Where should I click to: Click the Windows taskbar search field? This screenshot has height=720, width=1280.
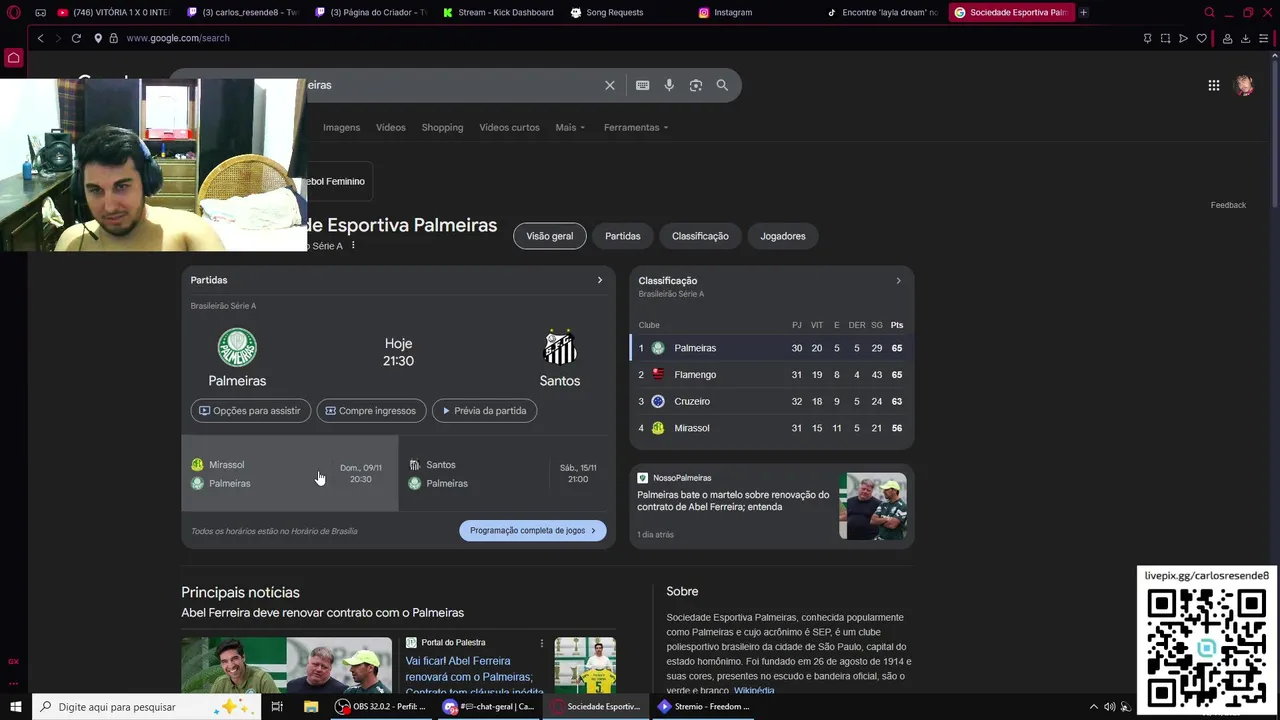[147, 707]
